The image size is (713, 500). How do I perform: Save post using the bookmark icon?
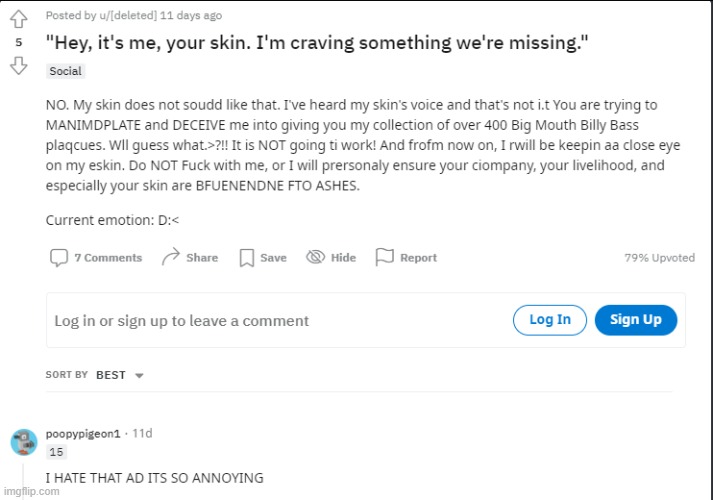click(x=246, y=258)
